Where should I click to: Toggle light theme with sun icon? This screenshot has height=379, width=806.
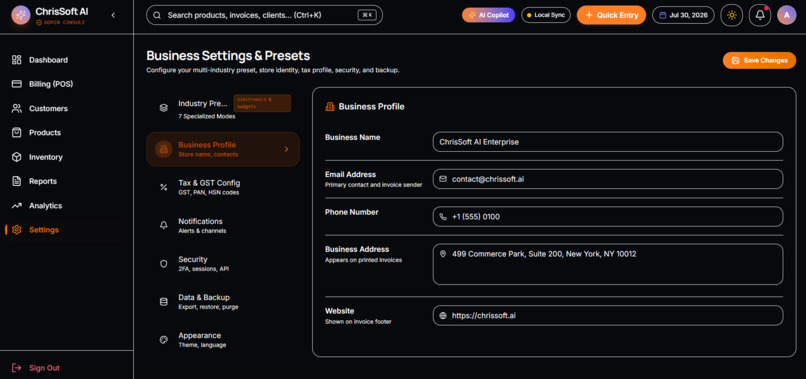click(731, 15)
